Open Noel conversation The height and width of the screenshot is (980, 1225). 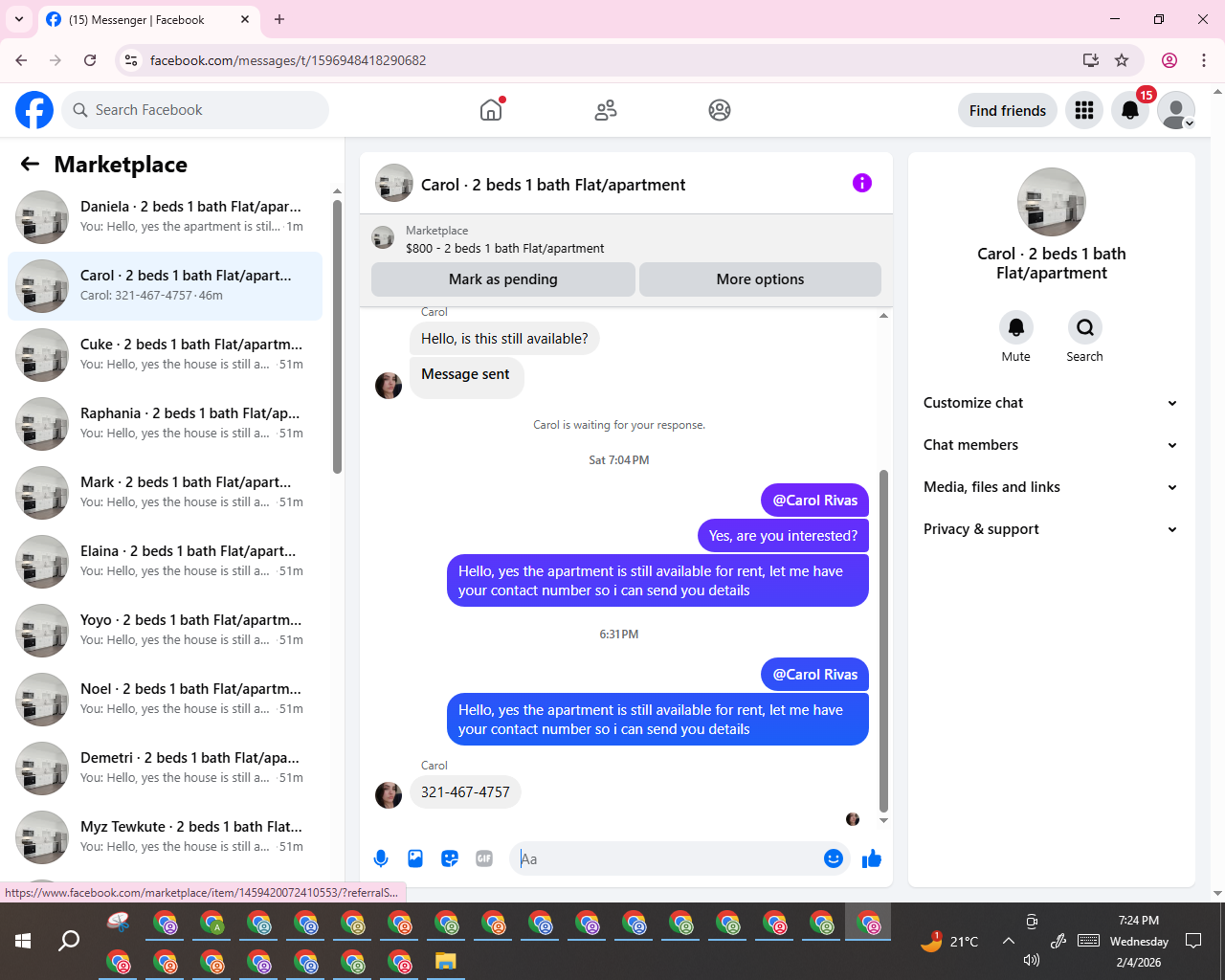click(165, 700)
